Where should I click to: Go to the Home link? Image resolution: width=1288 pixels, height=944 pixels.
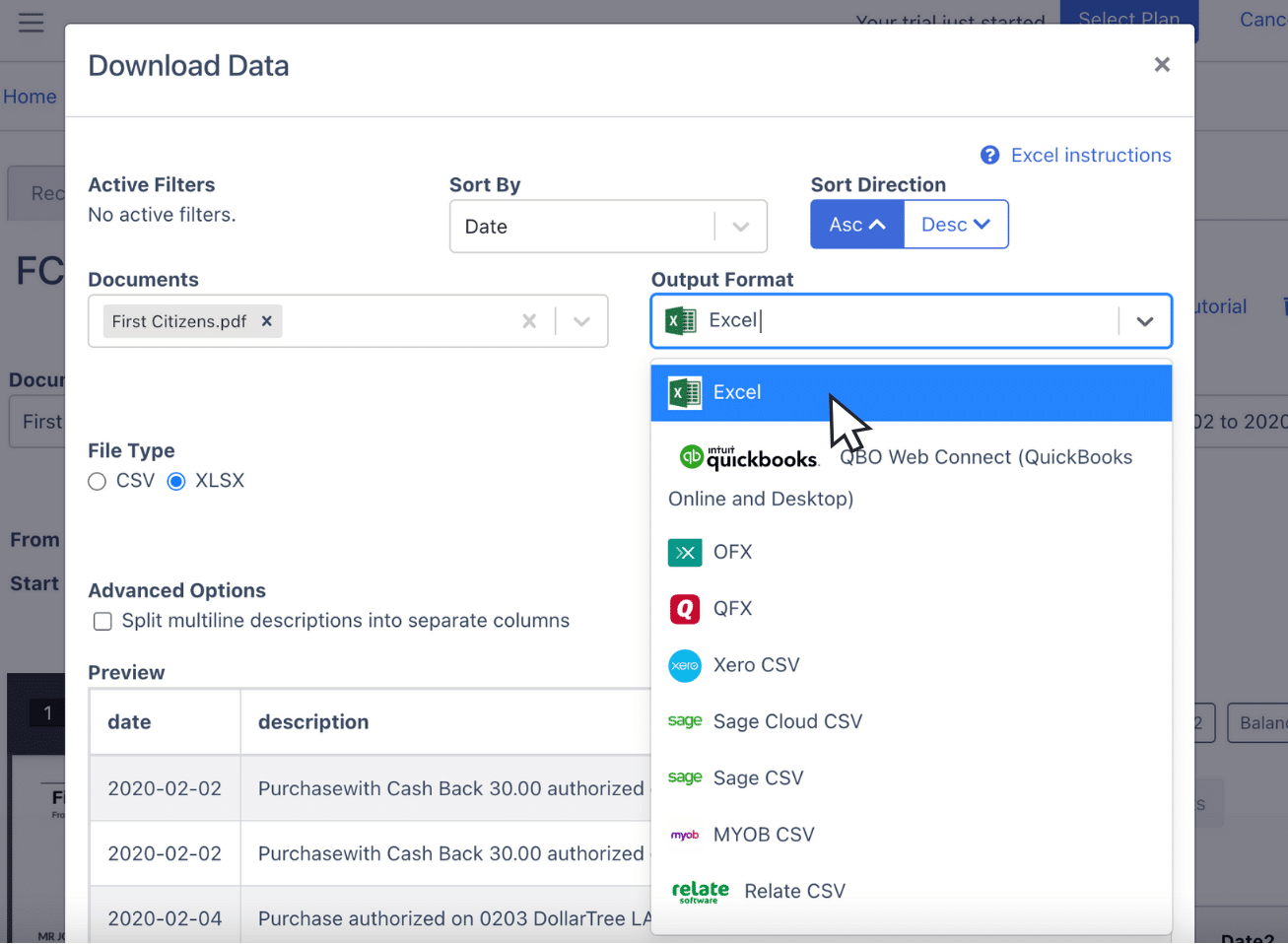pyautogui.click(x=30, y=97)
